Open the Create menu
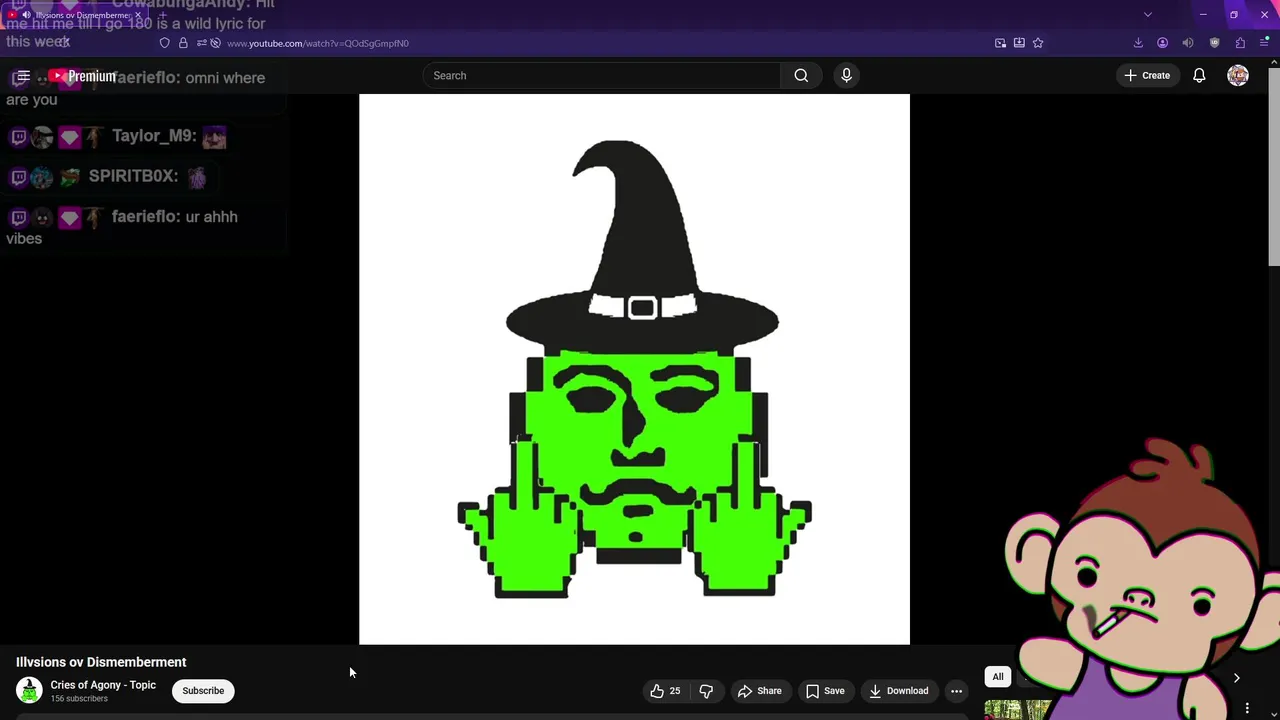Image resolution: width=1280 pixels, height=720 pixels. 1147,75
